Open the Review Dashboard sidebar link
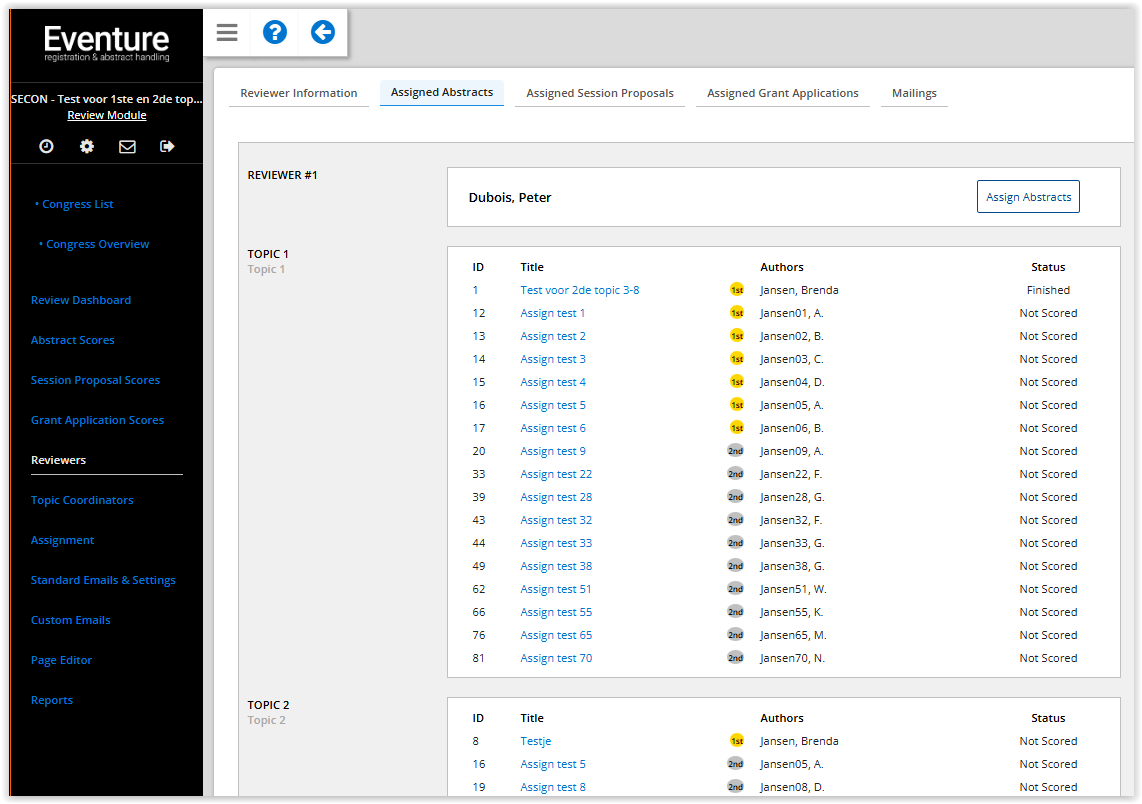This screenshot has width=1142, height=804. 81,300
